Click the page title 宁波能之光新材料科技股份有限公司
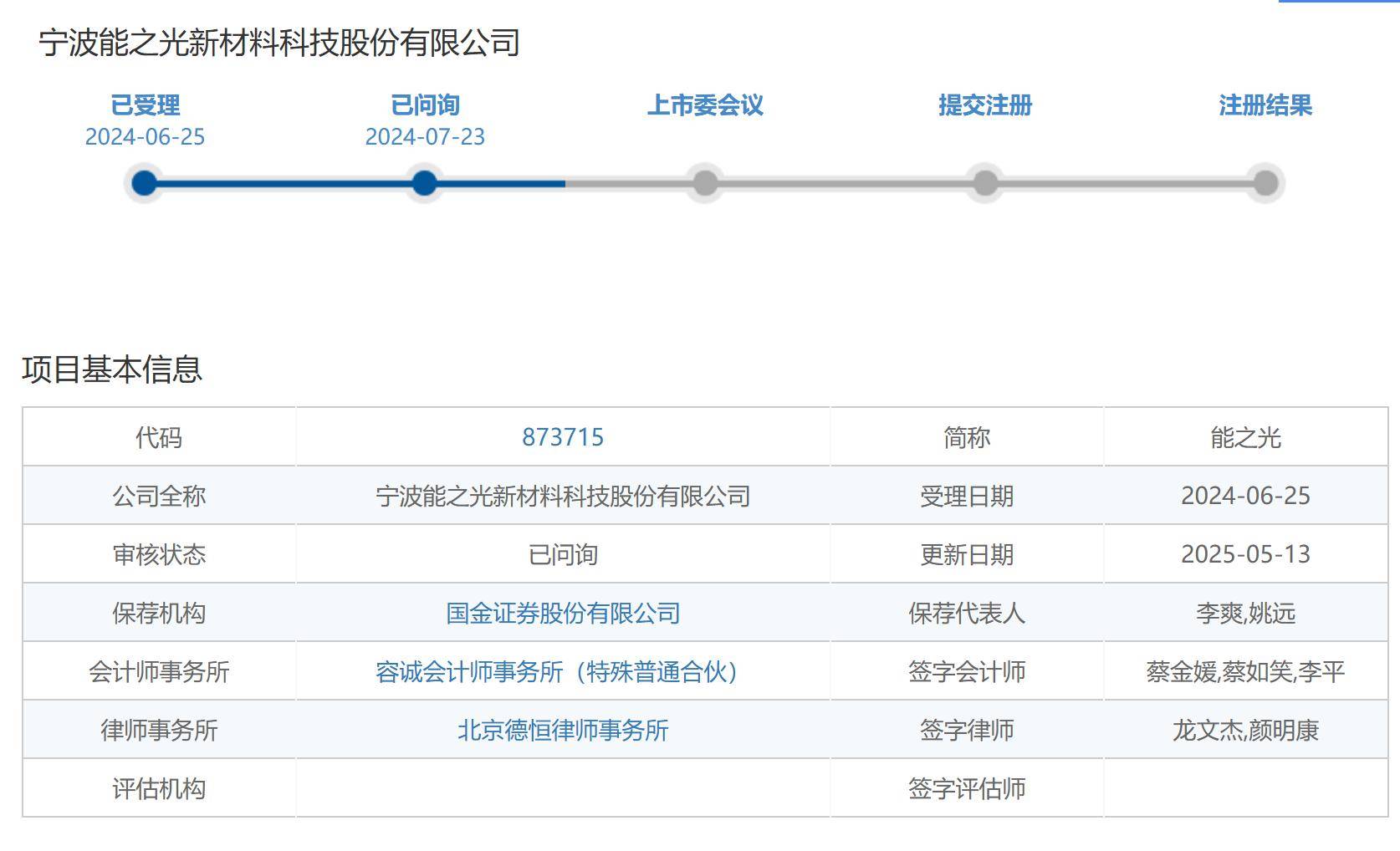Image resolution: width=1400 pixels, height=851 pixels. [x=279, y=43]
